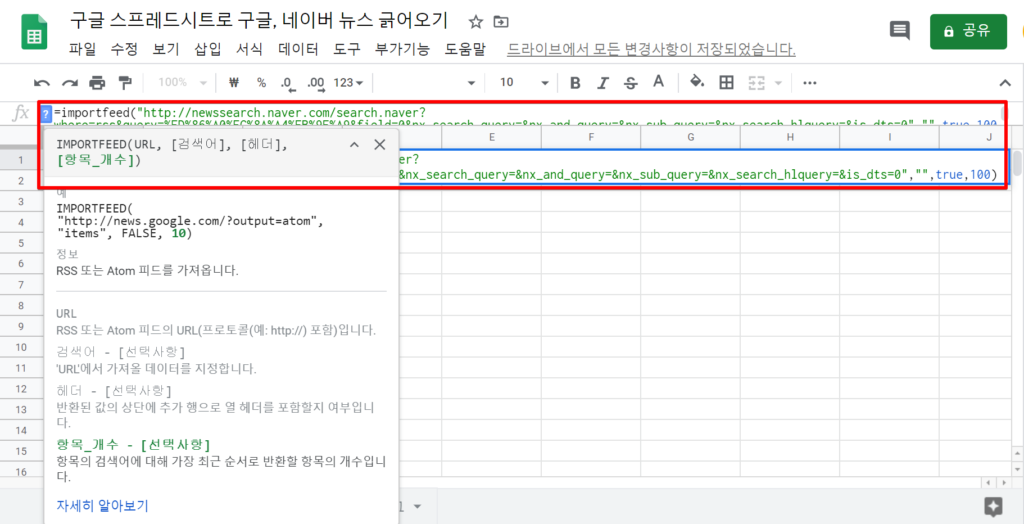Click the green 공유 share button
Screen dimensions: 1024x524
[968, 31]
